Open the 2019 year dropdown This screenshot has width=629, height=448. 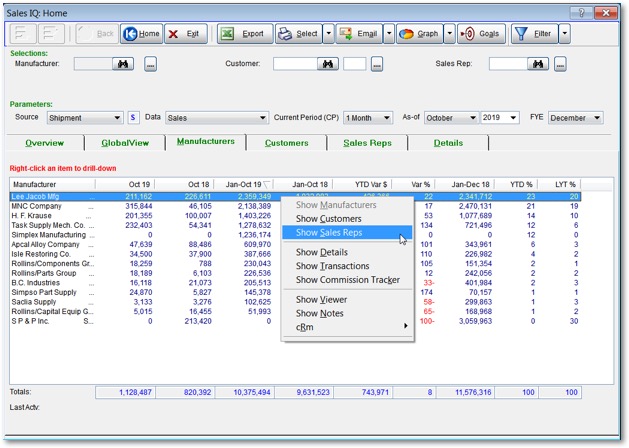pyautogui.click(x=500, y=118)
